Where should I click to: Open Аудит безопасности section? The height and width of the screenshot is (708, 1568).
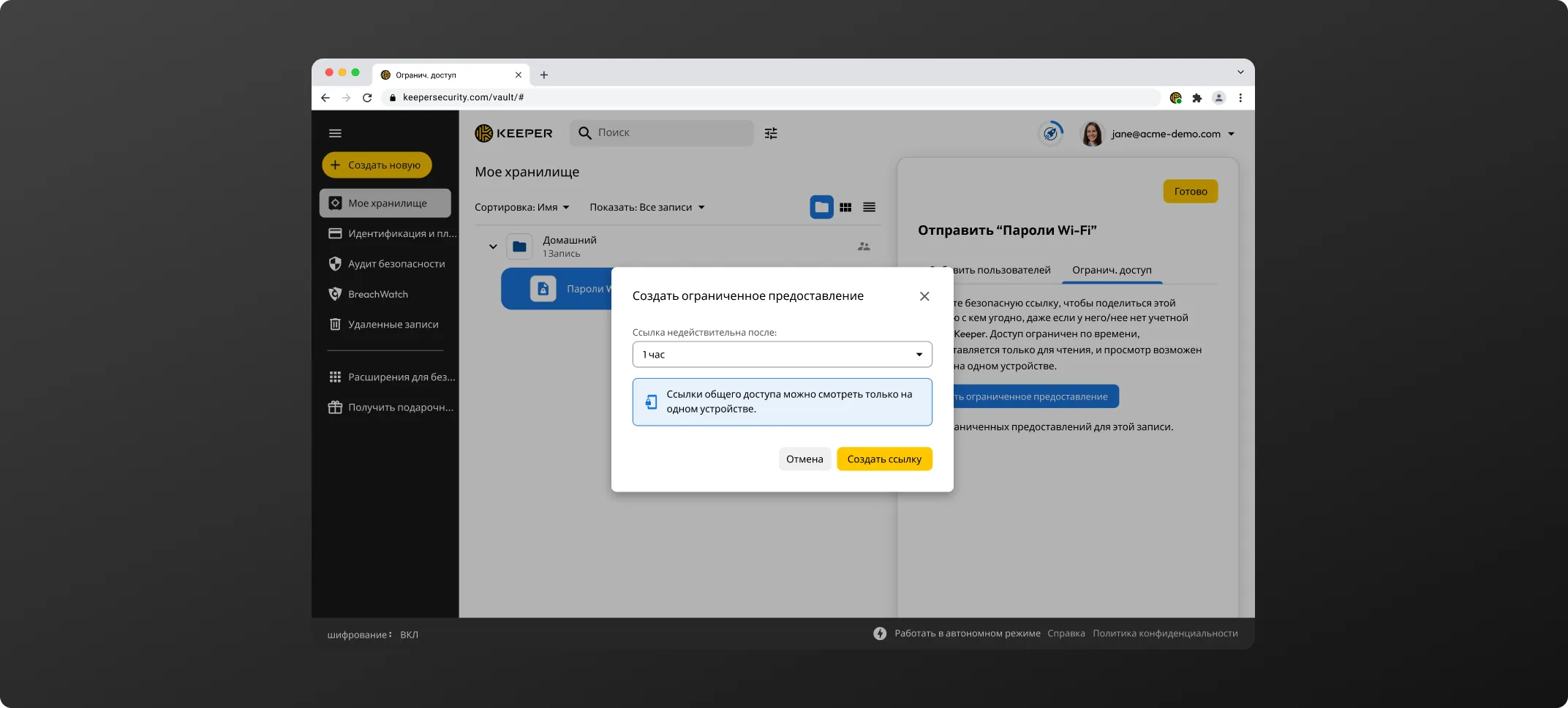pos(386,264)
